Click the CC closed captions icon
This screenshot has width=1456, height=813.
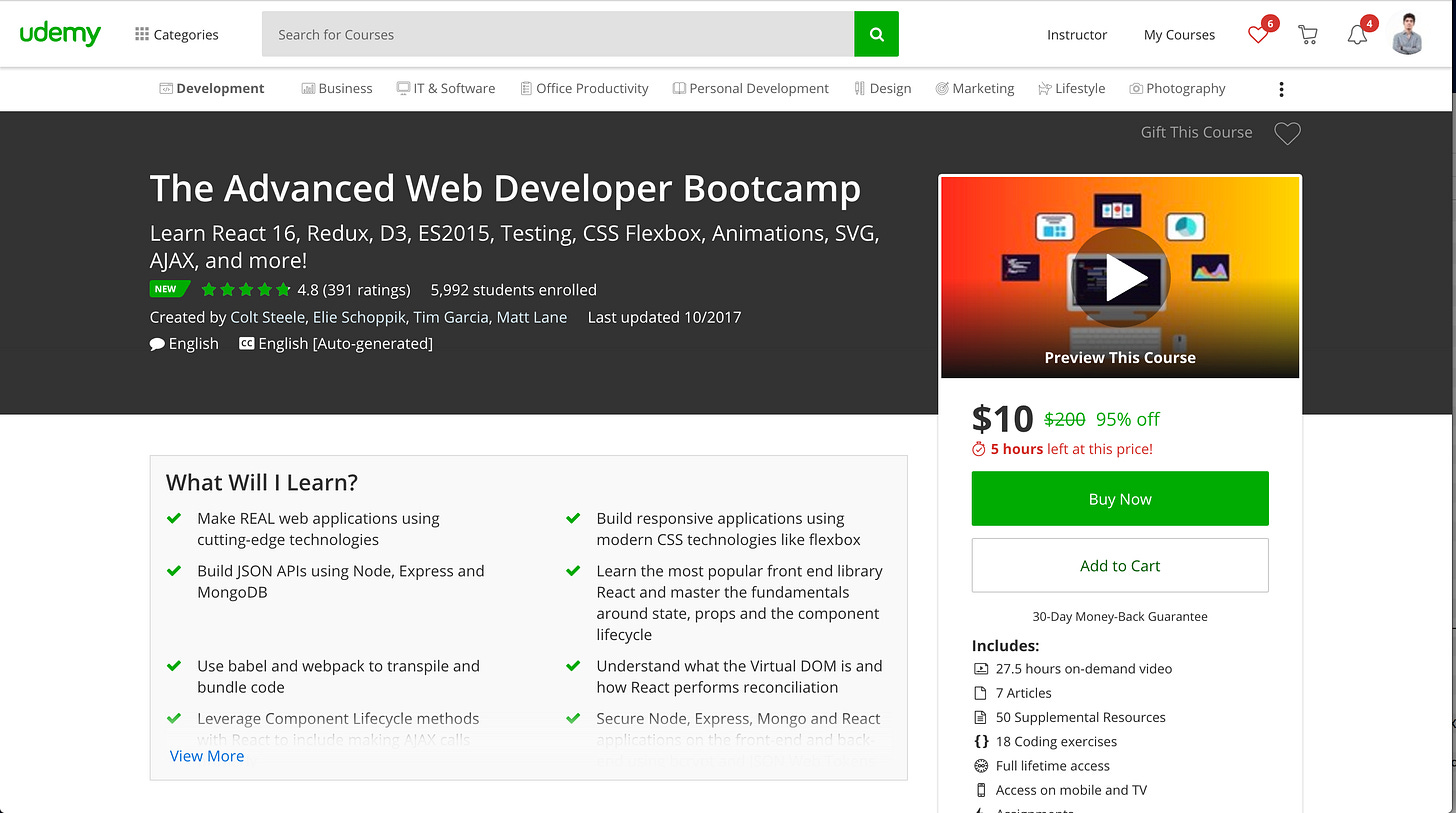[246, 343]
